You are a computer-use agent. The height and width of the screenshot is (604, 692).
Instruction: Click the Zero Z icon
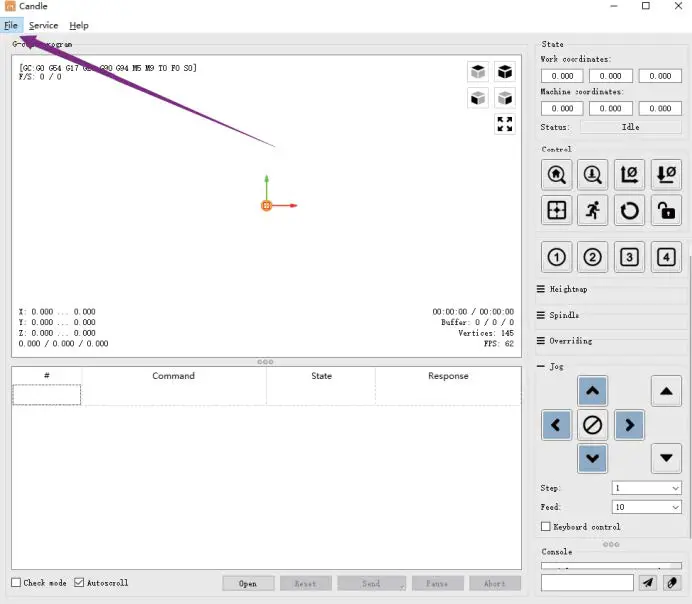pos(666,175)
